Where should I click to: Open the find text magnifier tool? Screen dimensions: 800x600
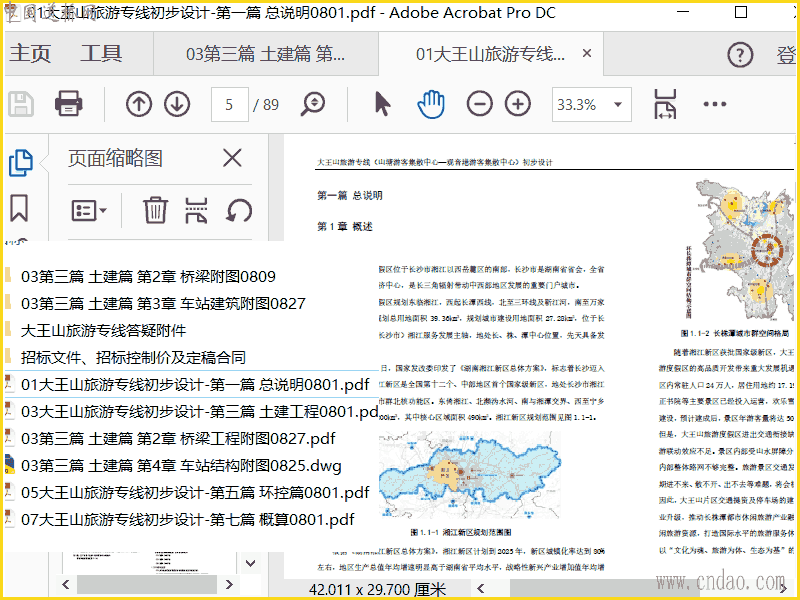tap(313, 104)
